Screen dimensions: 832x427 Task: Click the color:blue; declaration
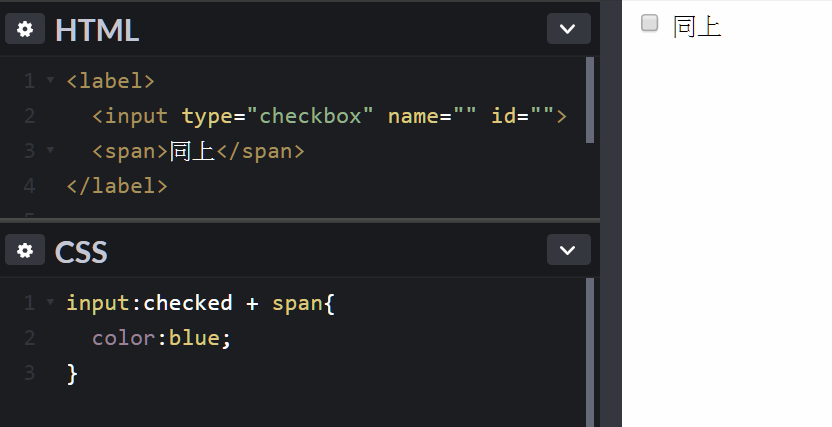coord(162,338)
